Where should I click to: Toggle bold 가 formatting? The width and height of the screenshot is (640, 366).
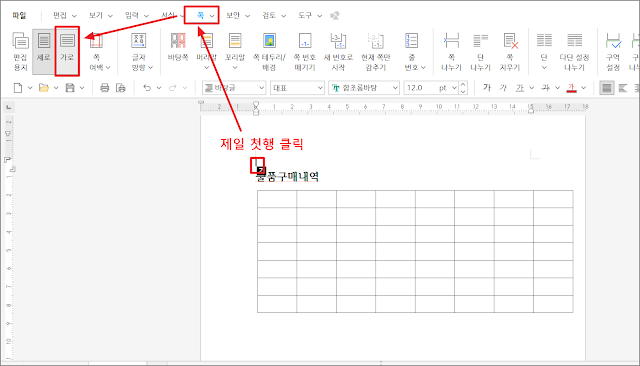coord(487,87)
